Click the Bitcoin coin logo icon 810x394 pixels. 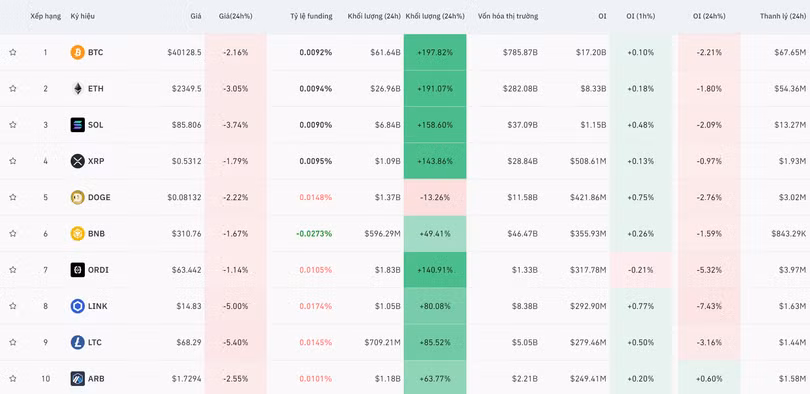click(x=77, y=52)
